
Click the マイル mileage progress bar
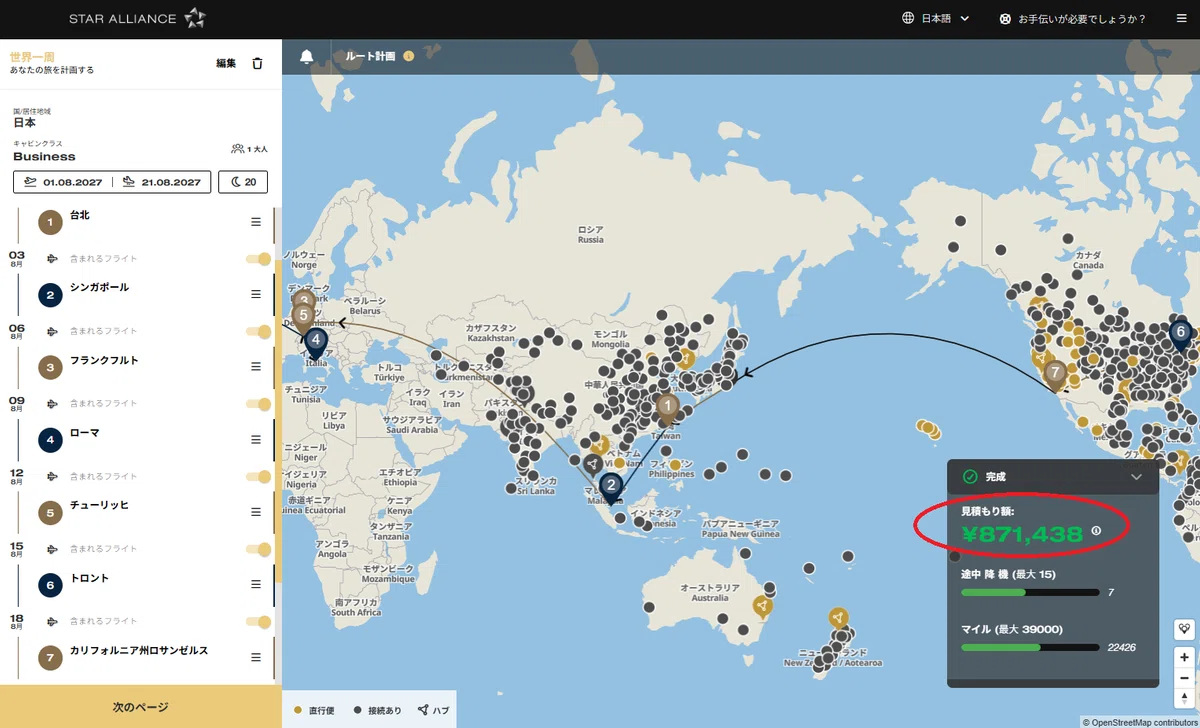pos(1029,647)
